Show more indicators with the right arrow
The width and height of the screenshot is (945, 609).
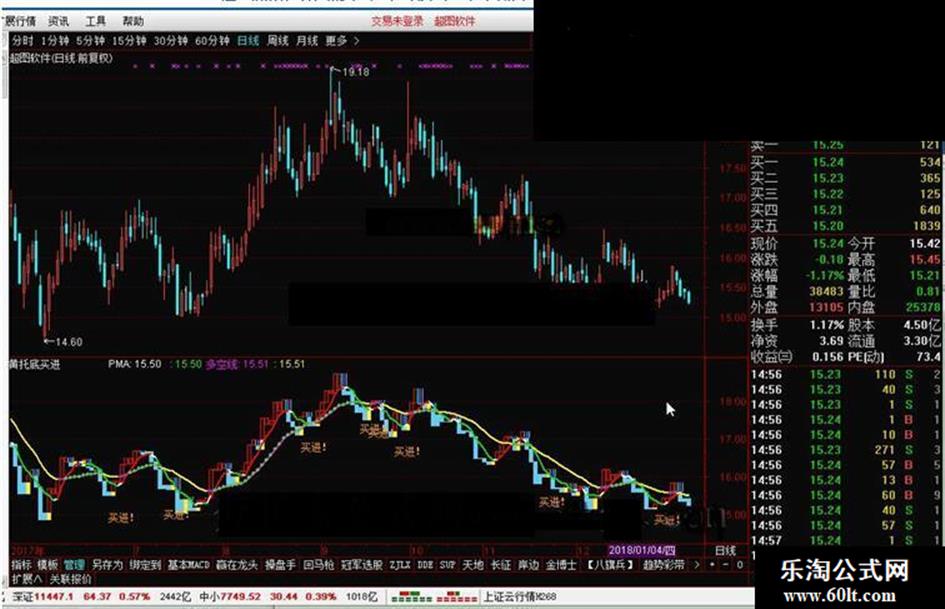[697, 565]
